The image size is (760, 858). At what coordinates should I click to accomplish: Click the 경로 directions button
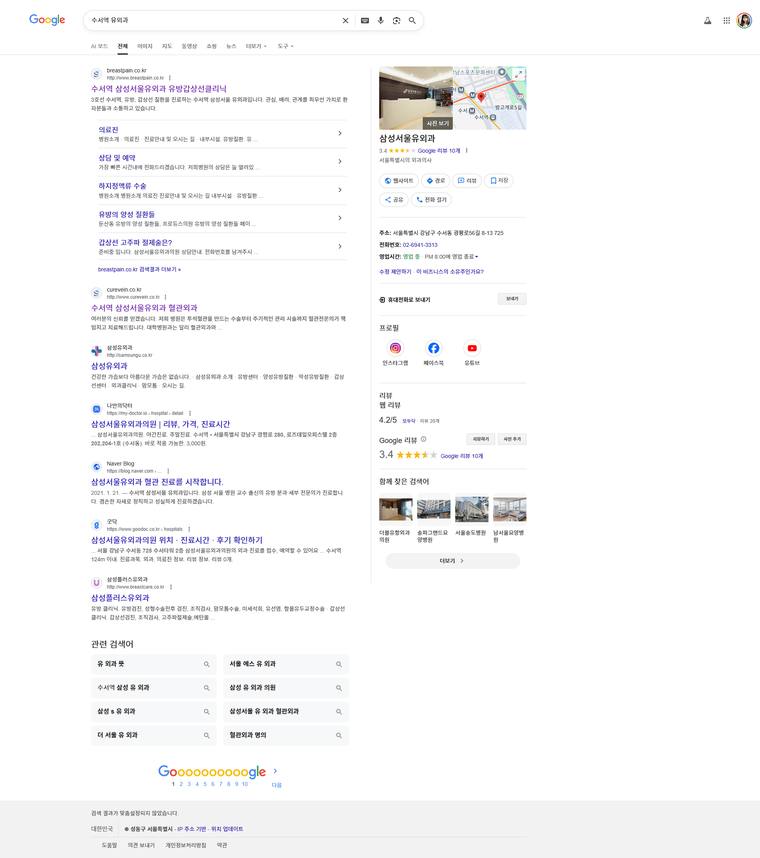tap(436, 181)
